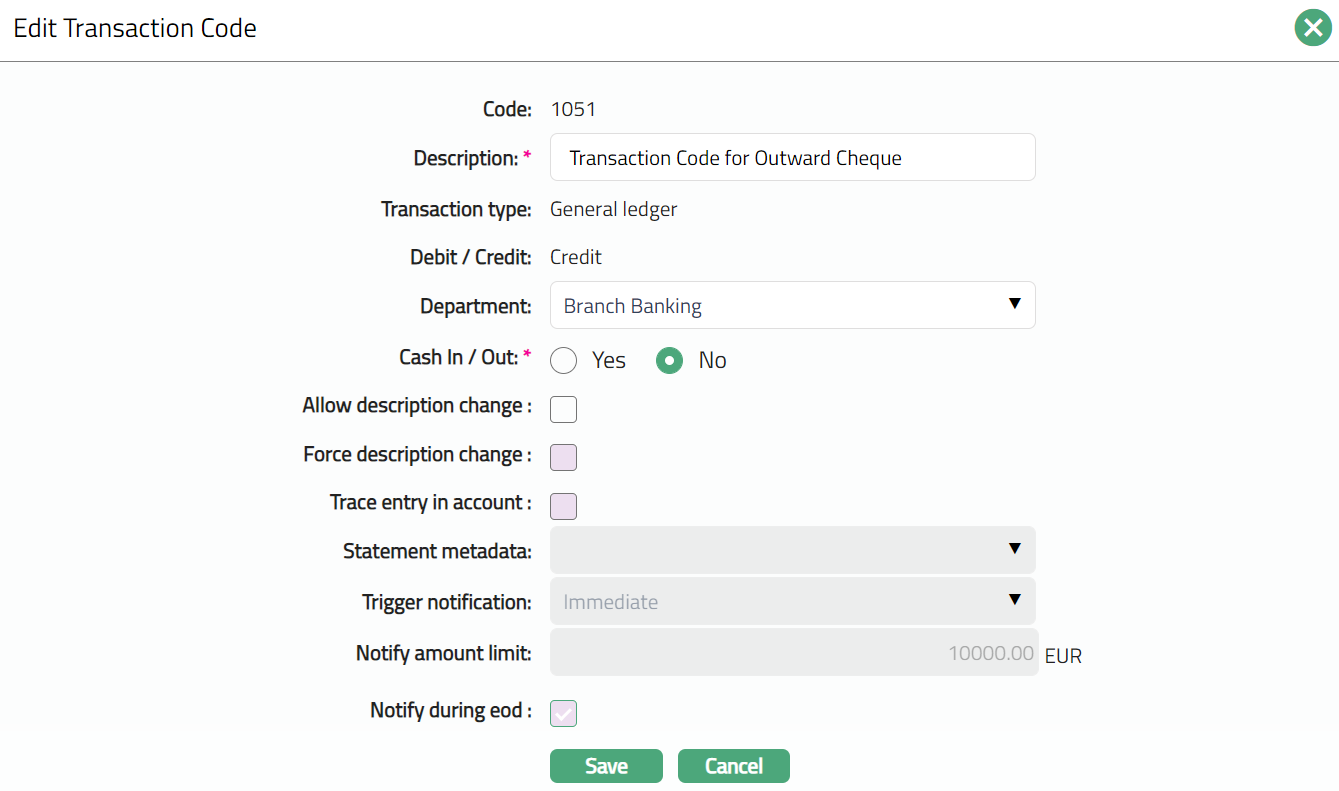This screenshot has height=791, width=1339.
Task: Enable the Allow description change checkbox
Action: click(x=564, y=409)
